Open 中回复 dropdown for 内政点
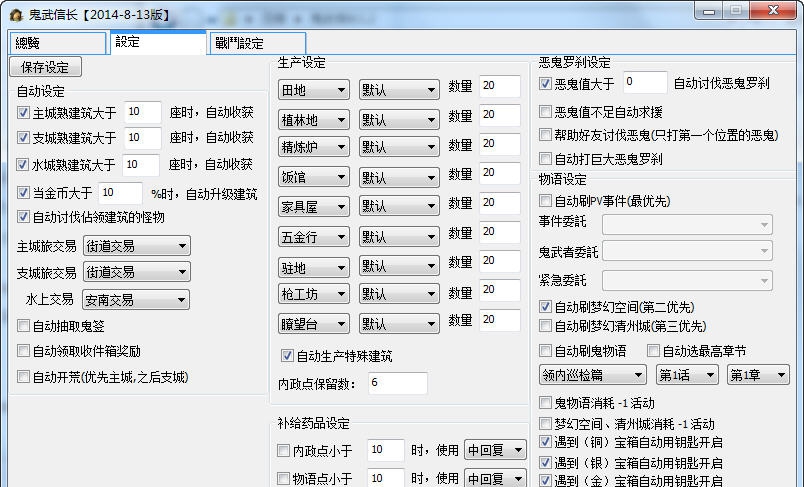This screenshot has height=487, width=804. [x=495, y=450]
